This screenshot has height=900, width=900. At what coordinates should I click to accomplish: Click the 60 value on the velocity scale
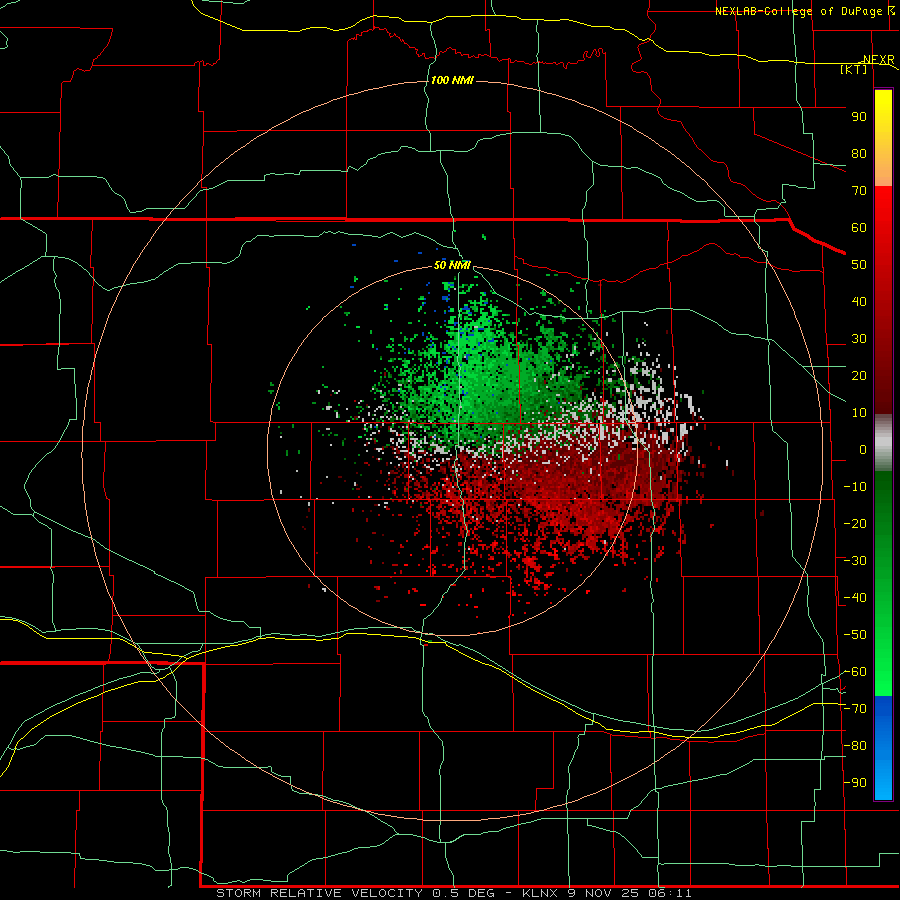(859, 228)
